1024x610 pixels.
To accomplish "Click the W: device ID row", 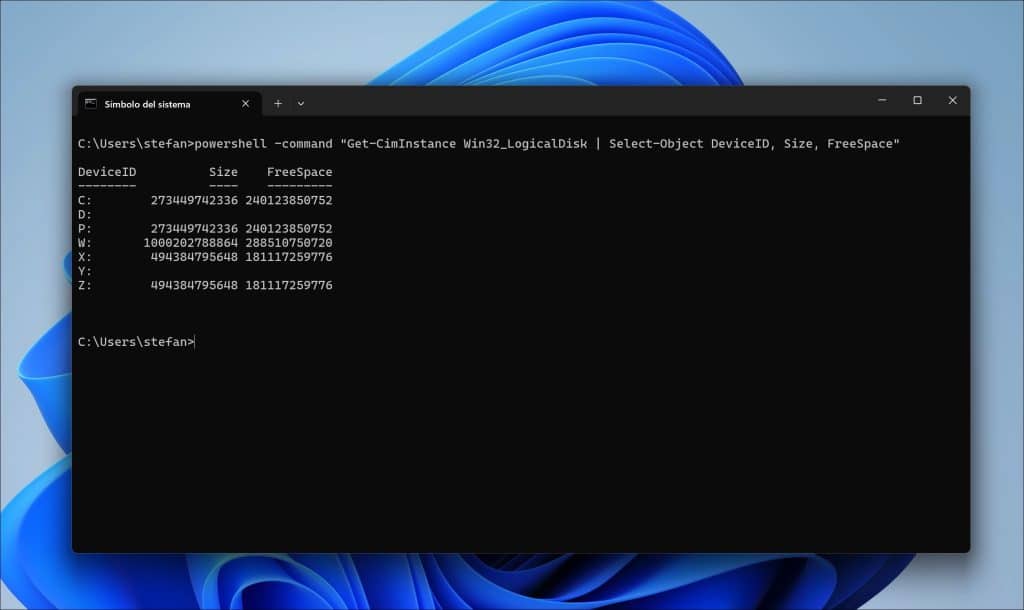I will pyautogui.click(x=85, y=243).
